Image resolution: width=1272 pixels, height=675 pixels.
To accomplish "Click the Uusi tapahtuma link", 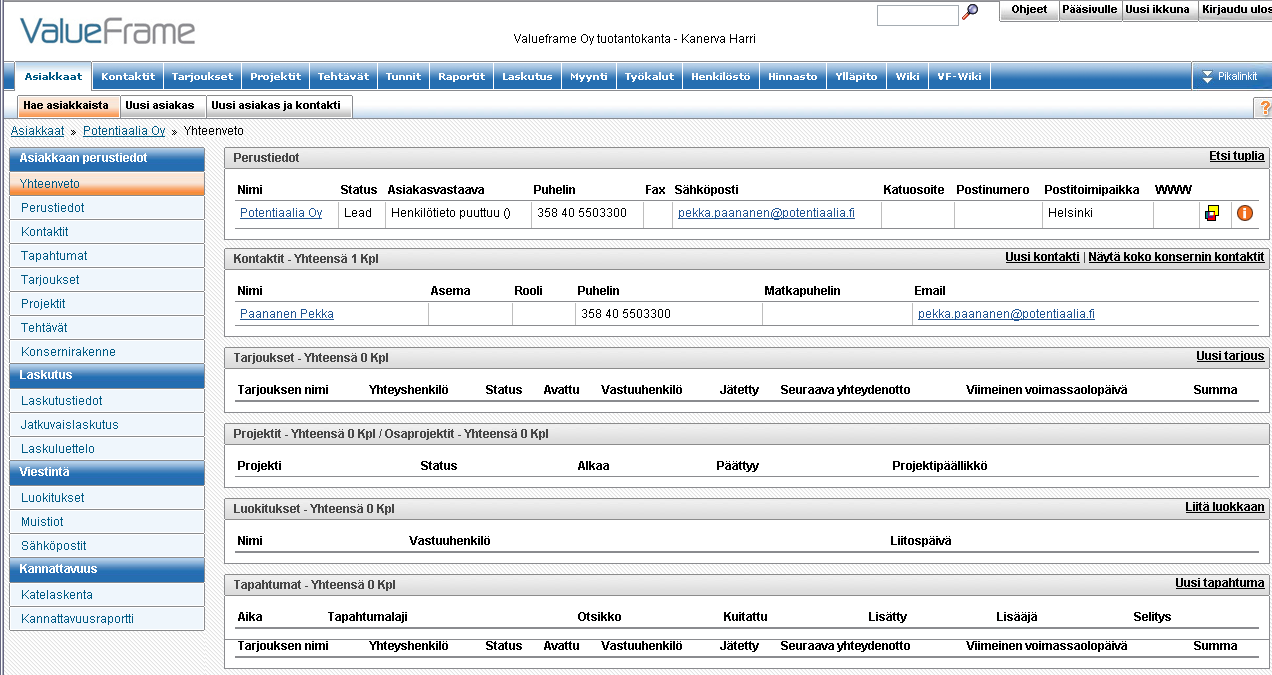I will pos(1220,583).
